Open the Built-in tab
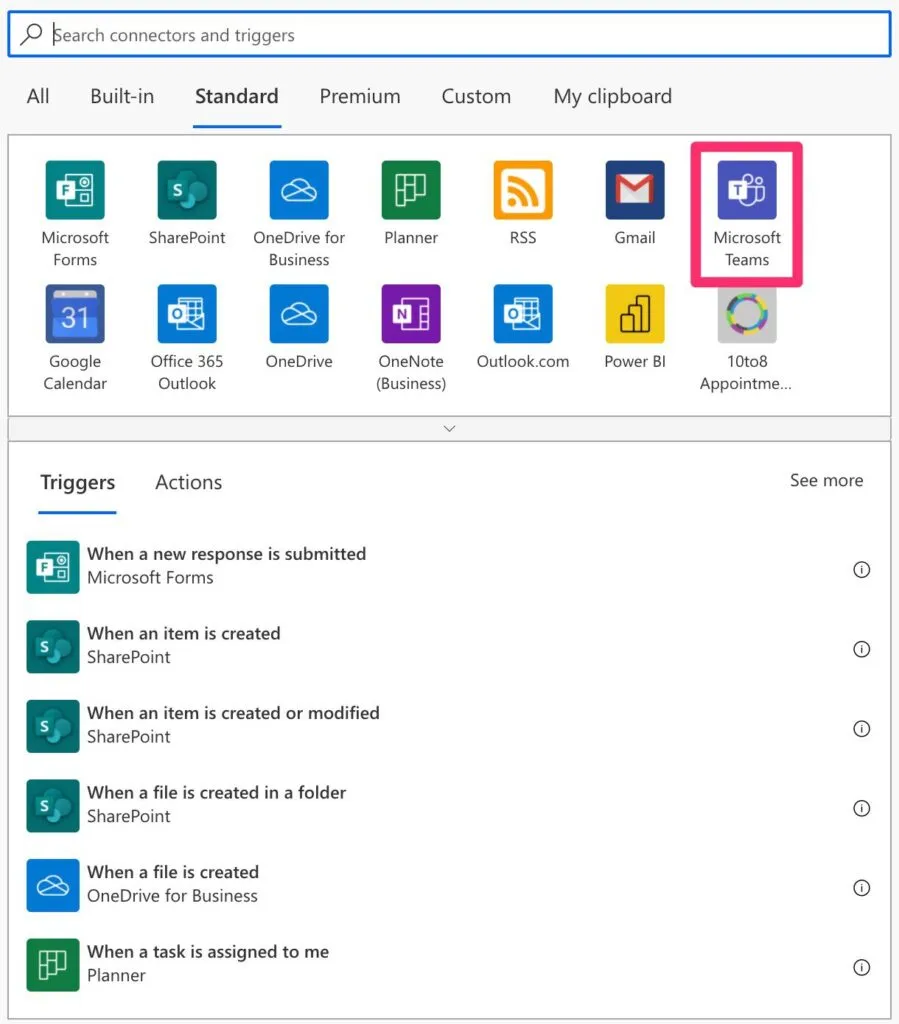899x1024 pixels. pos(122,97)
